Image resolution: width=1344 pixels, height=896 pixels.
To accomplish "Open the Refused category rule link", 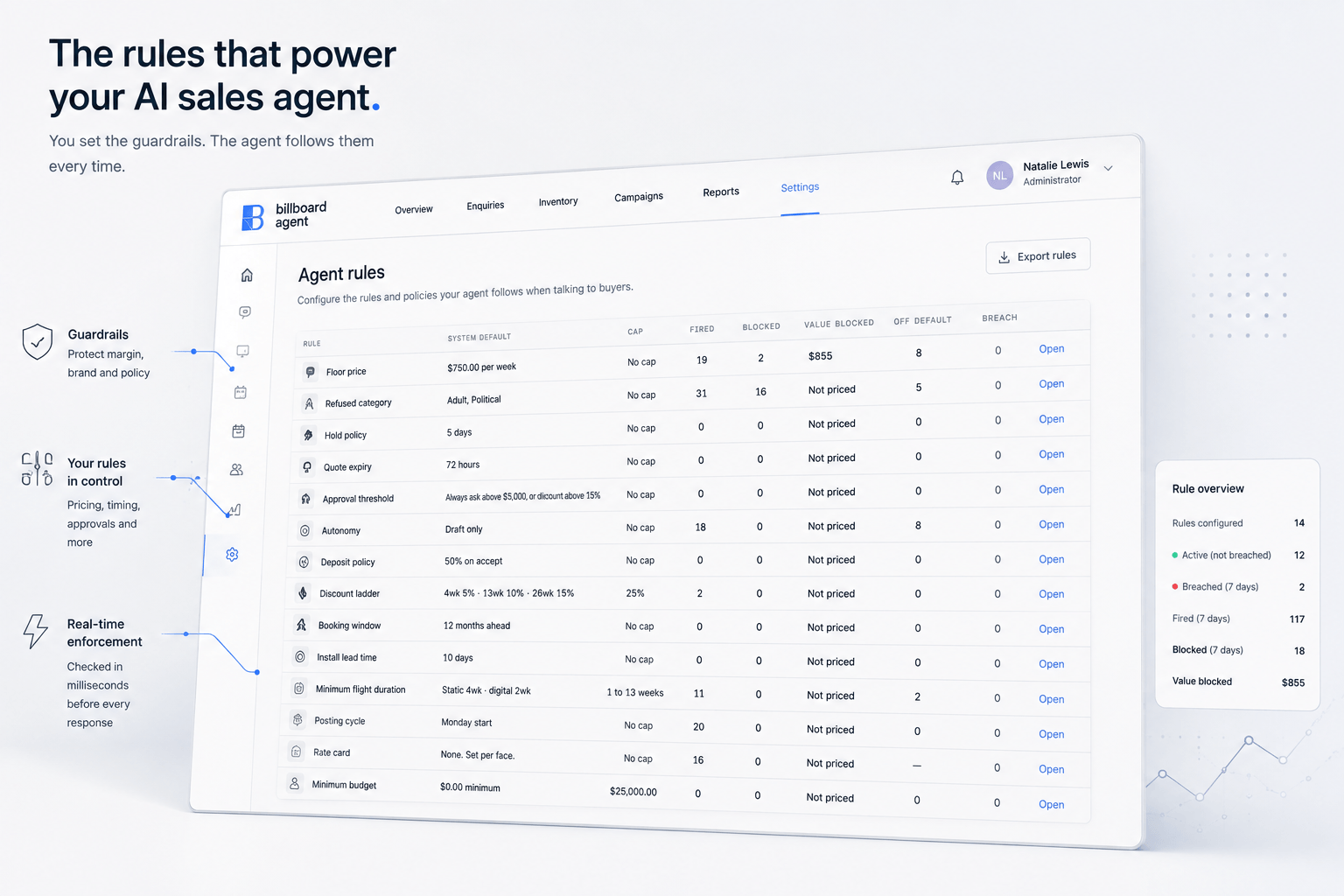I will [x=1052, y=384].
